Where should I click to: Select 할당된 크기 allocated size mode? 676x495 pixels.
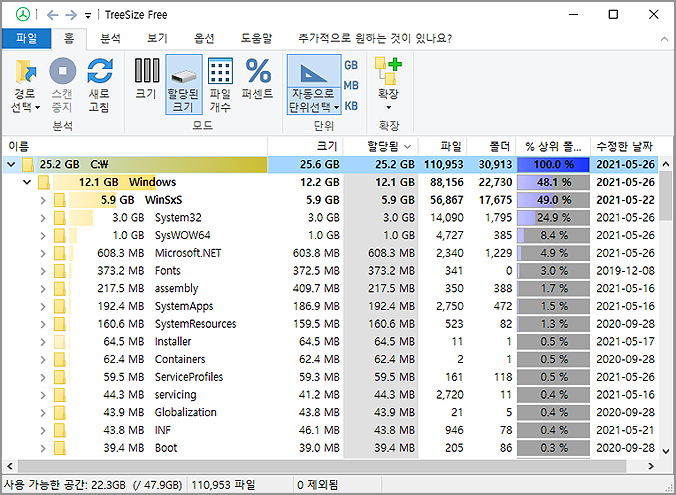click(x=184, y=84)
